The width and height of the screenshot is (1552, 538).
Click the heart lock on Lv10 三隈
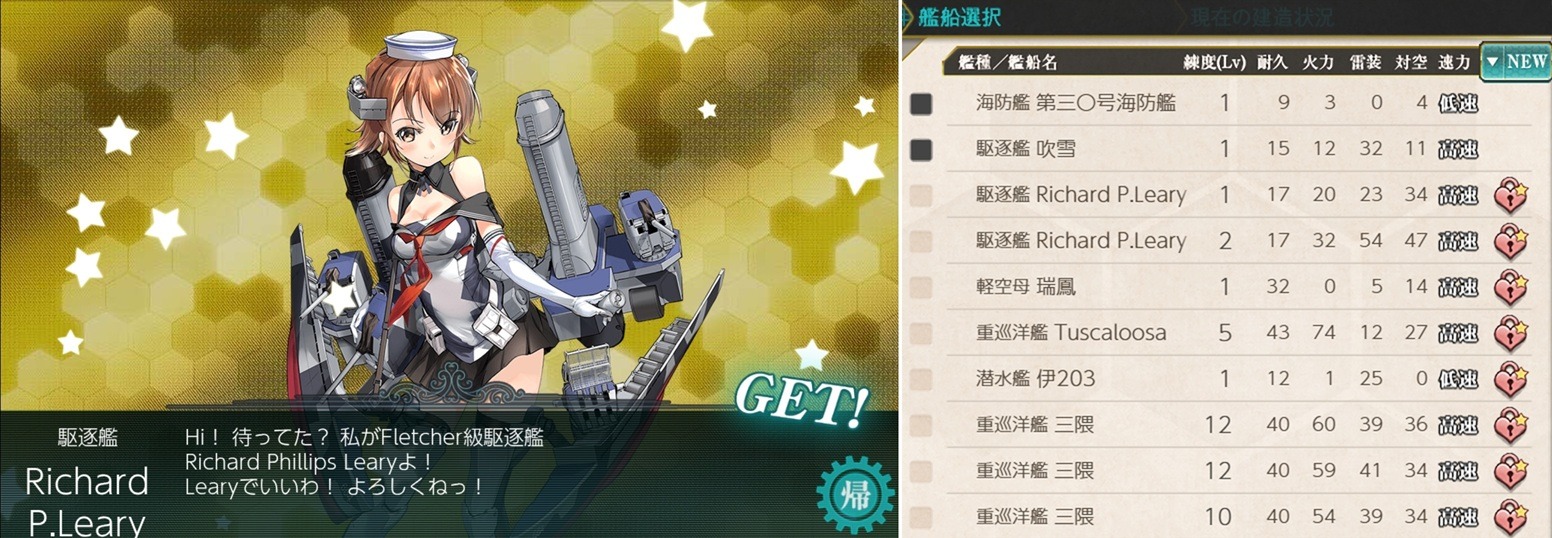pyautogui.click(x=1511, y=517)
